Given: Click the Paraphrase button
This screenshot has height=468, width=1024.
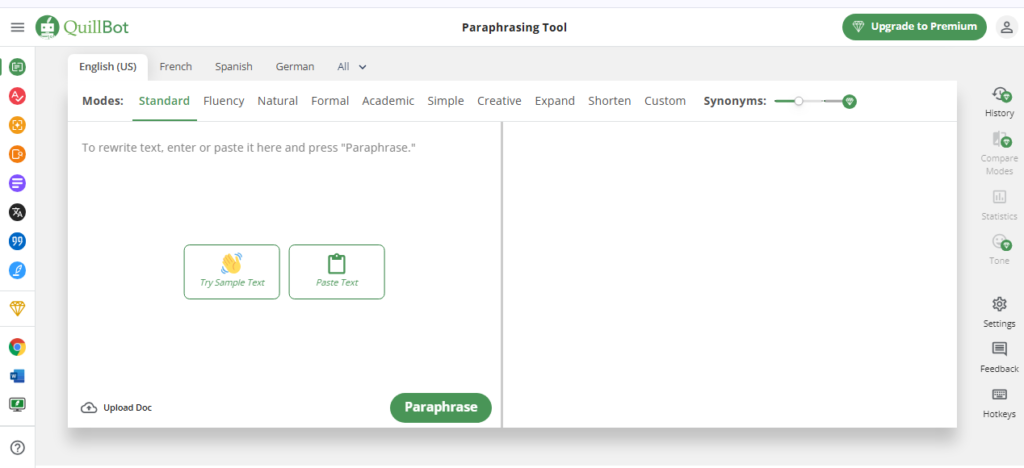Looking at the screenshot, I should (x=441, y=407).
